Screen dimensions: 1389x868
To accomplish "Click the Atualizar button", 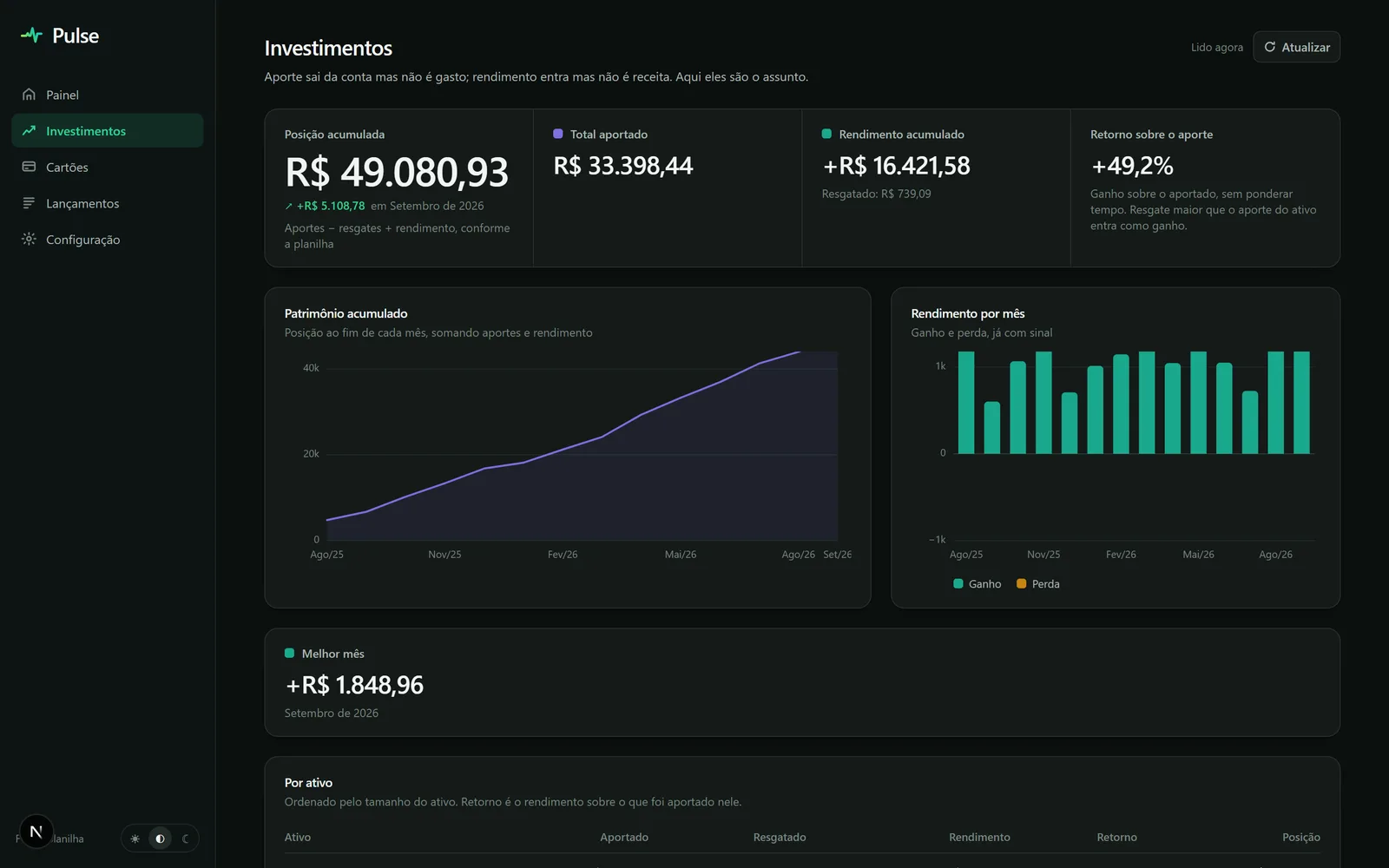I will pyautogui.click(x=1296, y=47).
